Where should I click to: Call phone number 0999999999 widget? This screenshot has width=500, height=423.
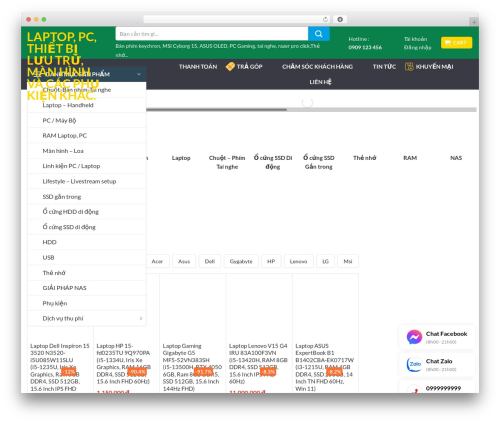click(437, 388)
